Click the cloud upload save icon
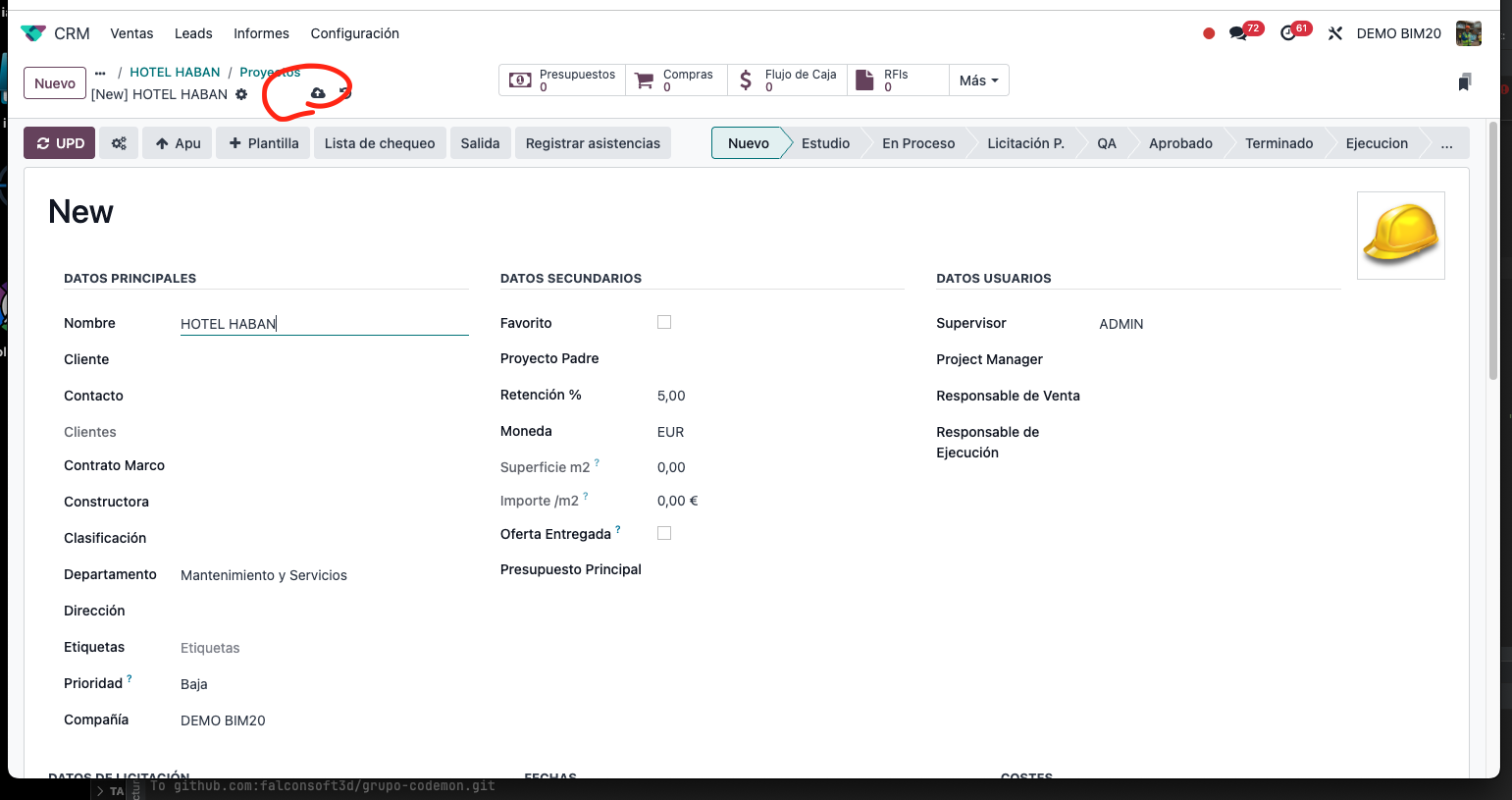 click(317, 93)
